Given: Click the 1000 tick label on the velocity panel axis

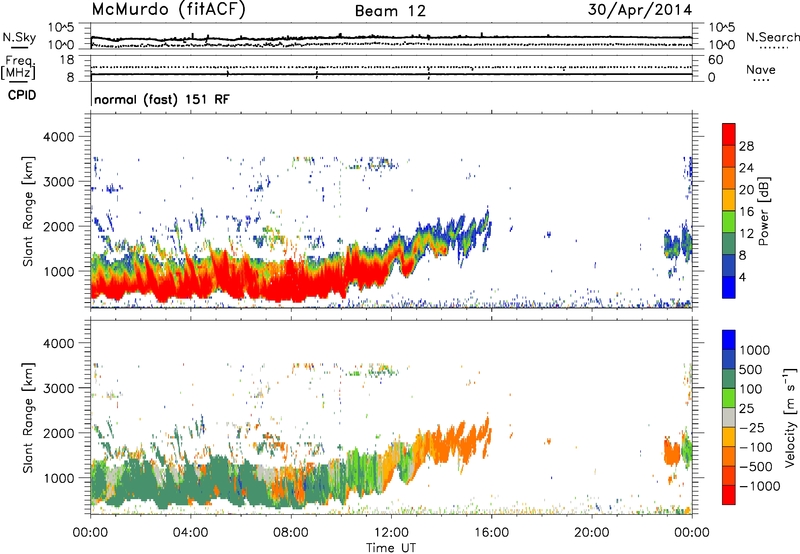Looking at the screenshot, I should [58, 477].
